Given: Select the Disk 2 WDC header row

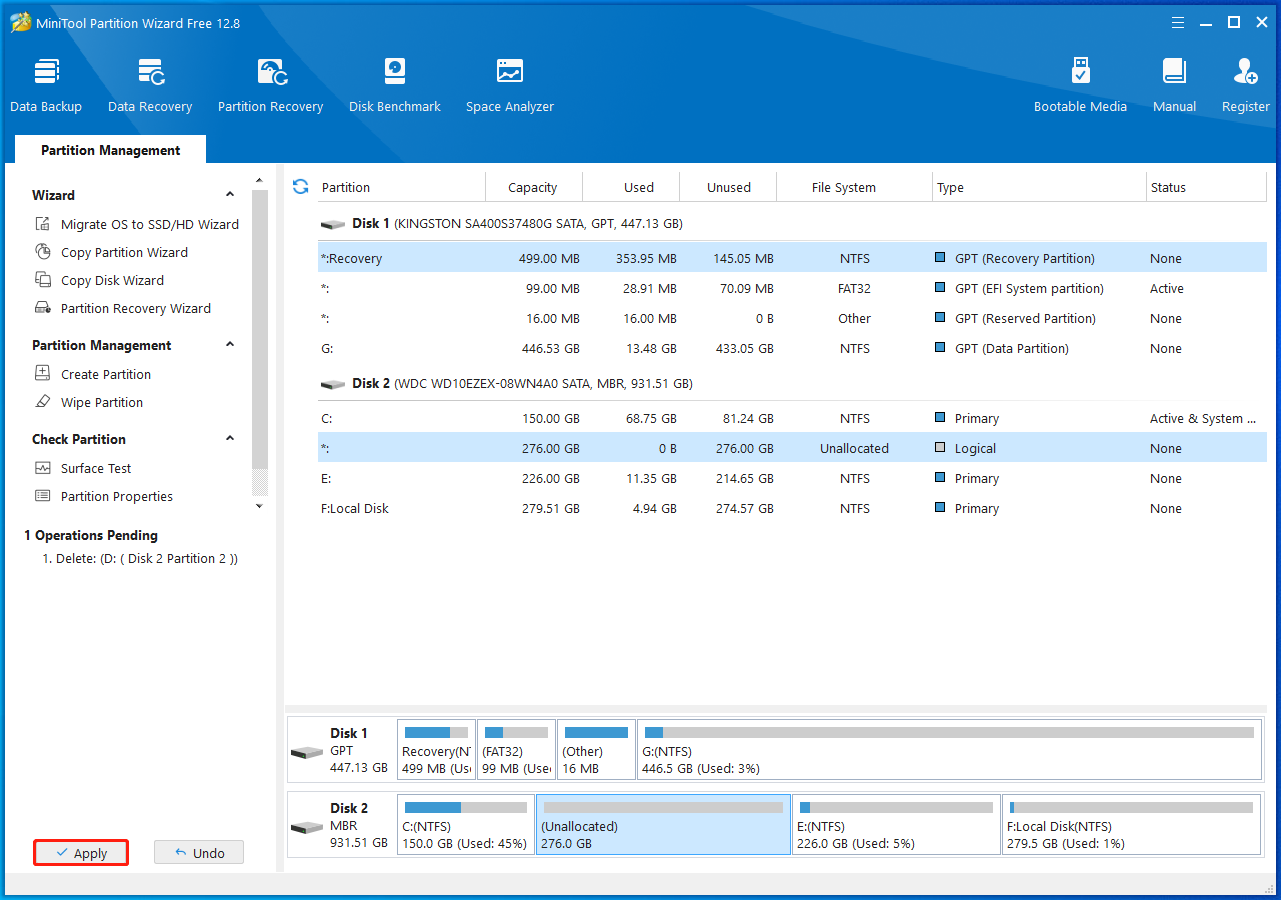Looking at the screenshot, I should (x=792, y=384).
